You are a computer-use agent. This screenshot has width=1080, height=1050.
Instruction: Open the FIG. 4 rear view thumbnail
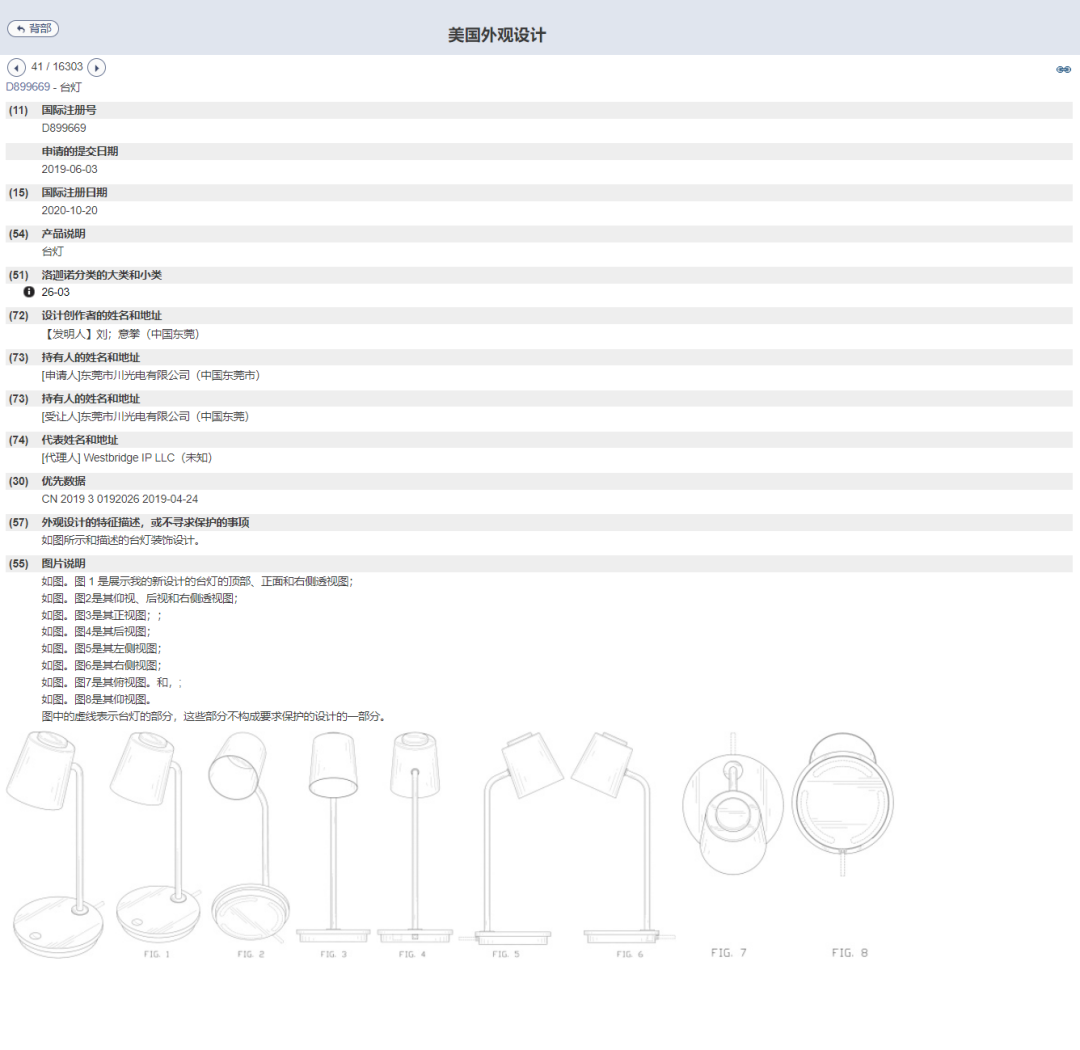414,844
